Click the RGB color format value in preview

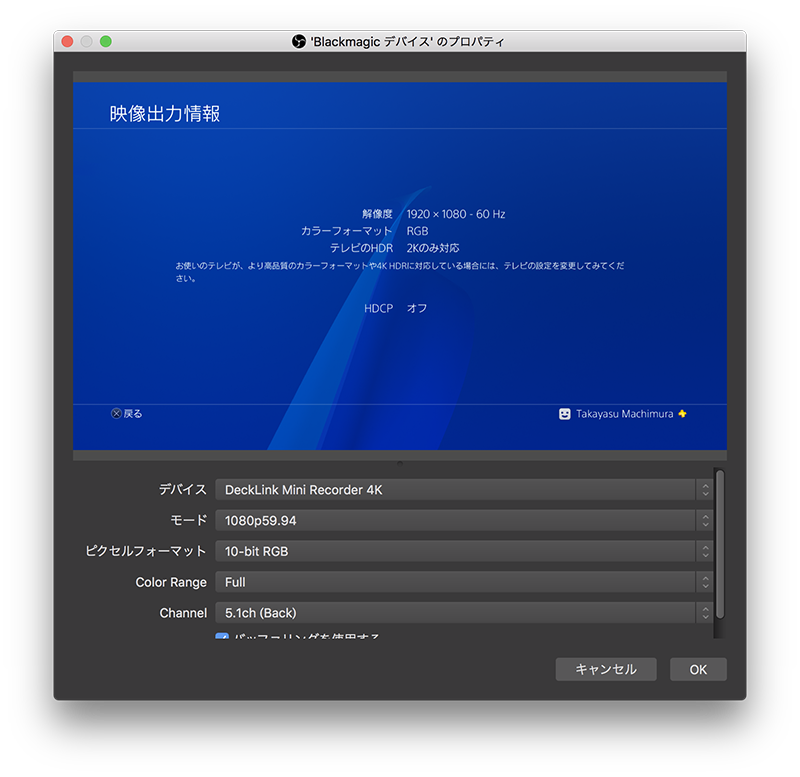pos(417,231)
